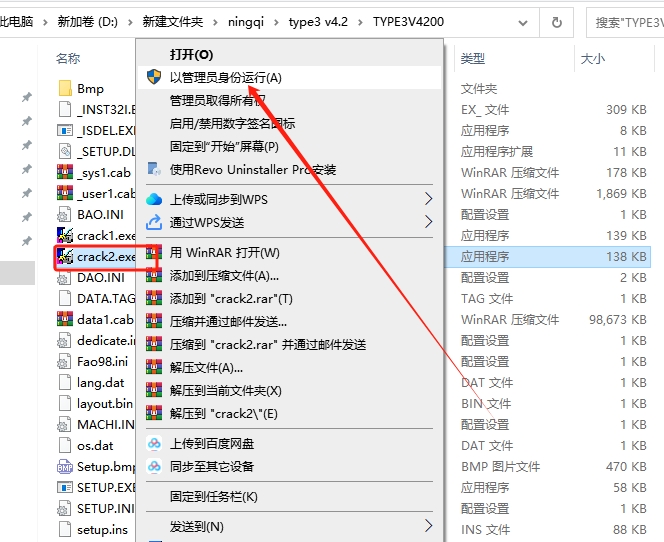Click the shield icon beside 以管理员身份运行
Image resolution: width=664 pixels, height=542 pixels.
coord(154,77)
